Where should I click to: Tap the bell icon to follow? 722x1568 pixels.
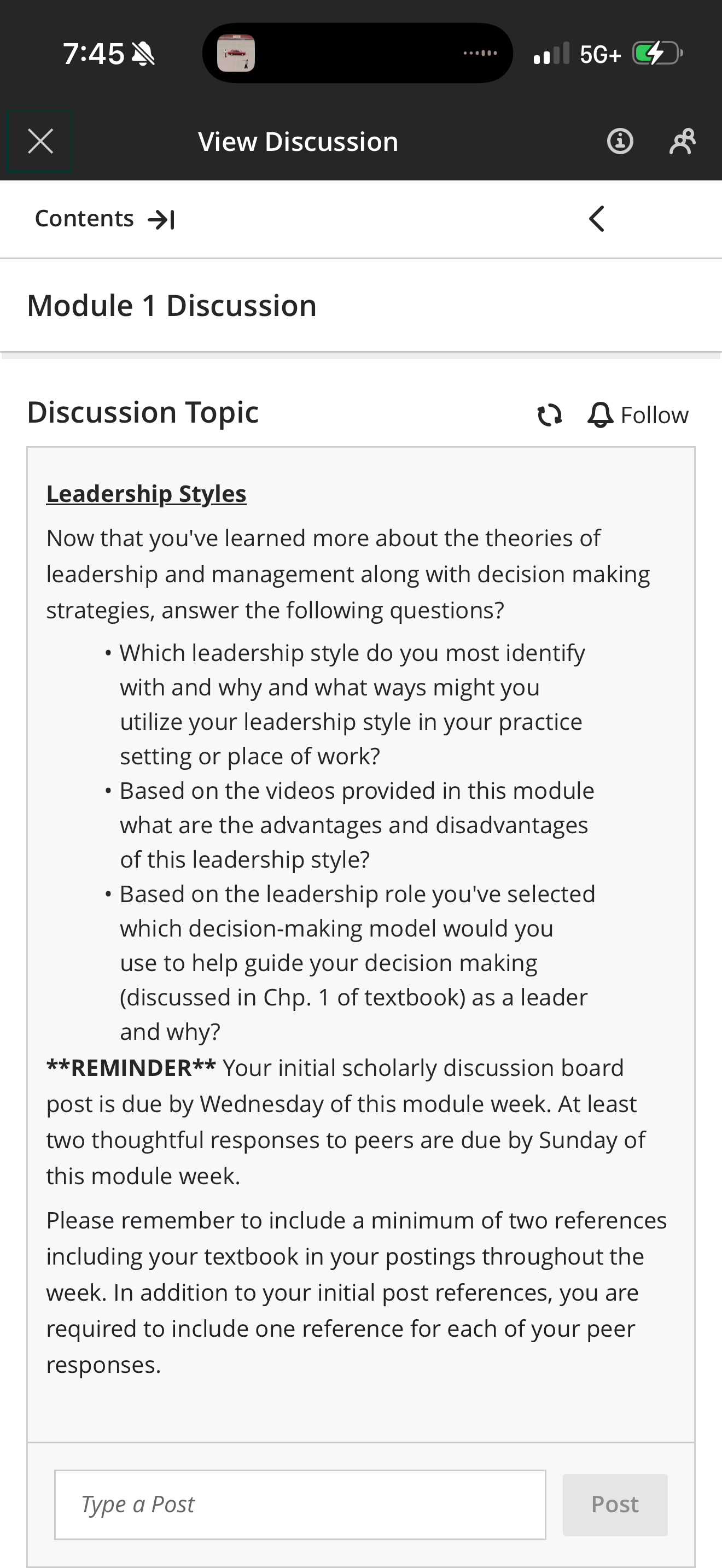(x=600, y=415)
